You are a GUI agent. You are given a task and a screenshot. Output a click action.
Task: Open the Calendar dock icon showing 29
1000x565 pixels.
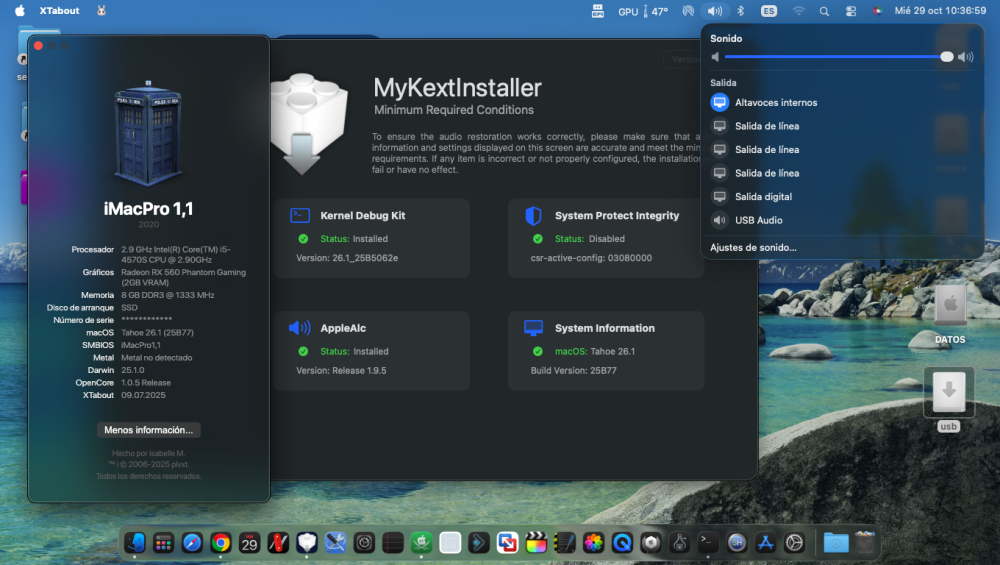click(249, 543)
